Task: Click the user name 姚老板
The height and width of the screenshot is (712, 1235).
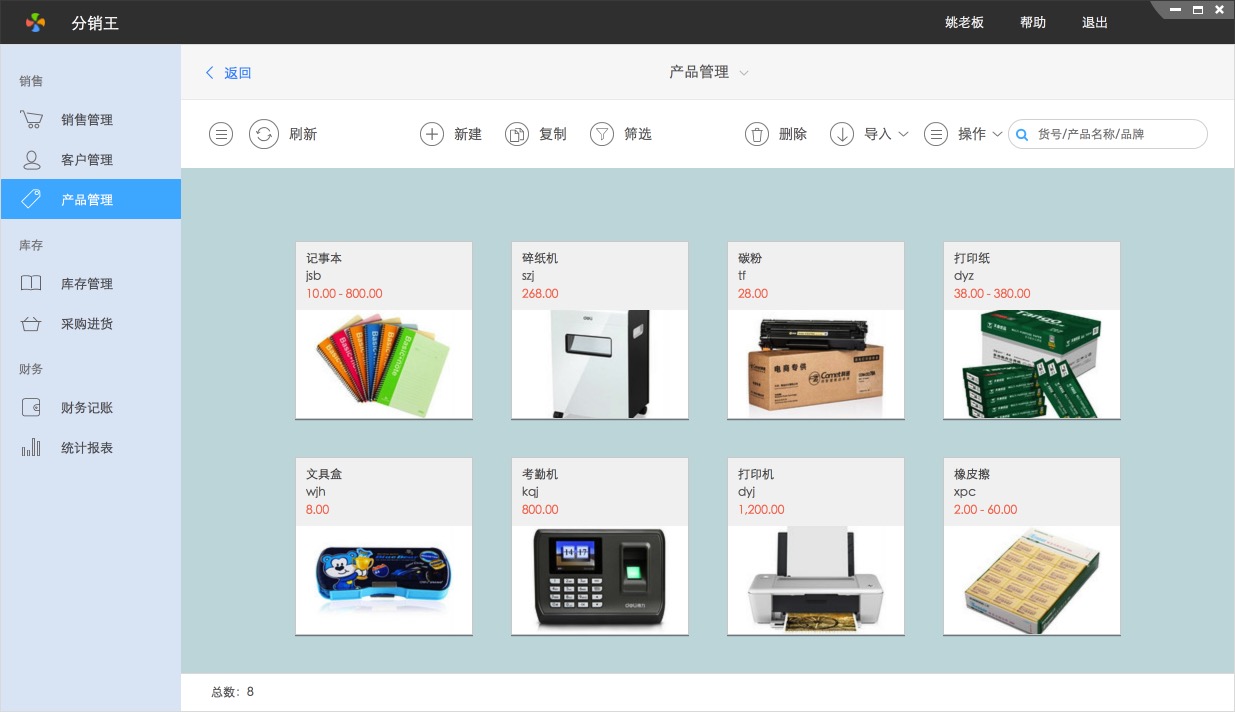Action: (x=964, y=22)
